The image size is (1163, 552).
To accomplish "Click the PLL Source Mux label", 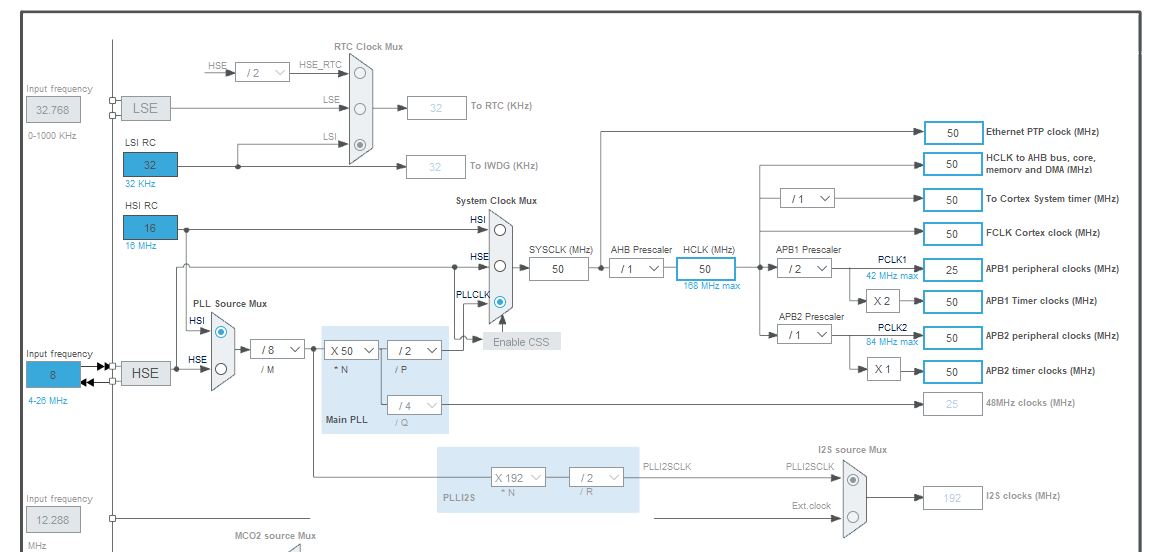I will 230,303.
